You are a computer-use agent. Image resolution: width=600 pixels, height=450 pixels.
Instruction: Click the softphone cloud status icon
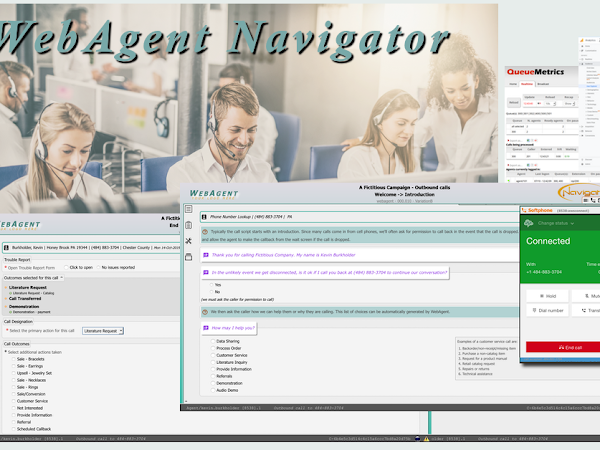[x=529, y=223]
